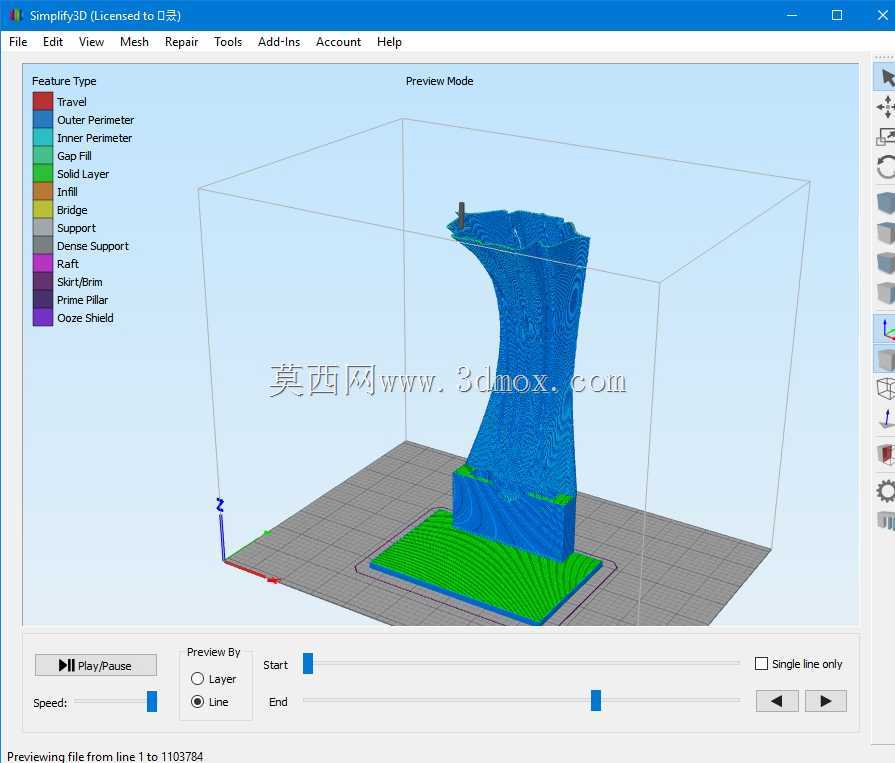Click the Outer Perimeter blue swatch
Image resolution: width=895 pixels, height=763 pixels.
click(43, 119)
